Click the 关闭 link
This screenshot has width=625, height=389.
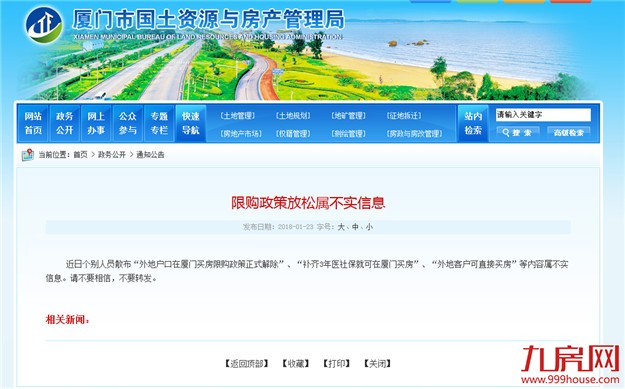coord(377,363)
